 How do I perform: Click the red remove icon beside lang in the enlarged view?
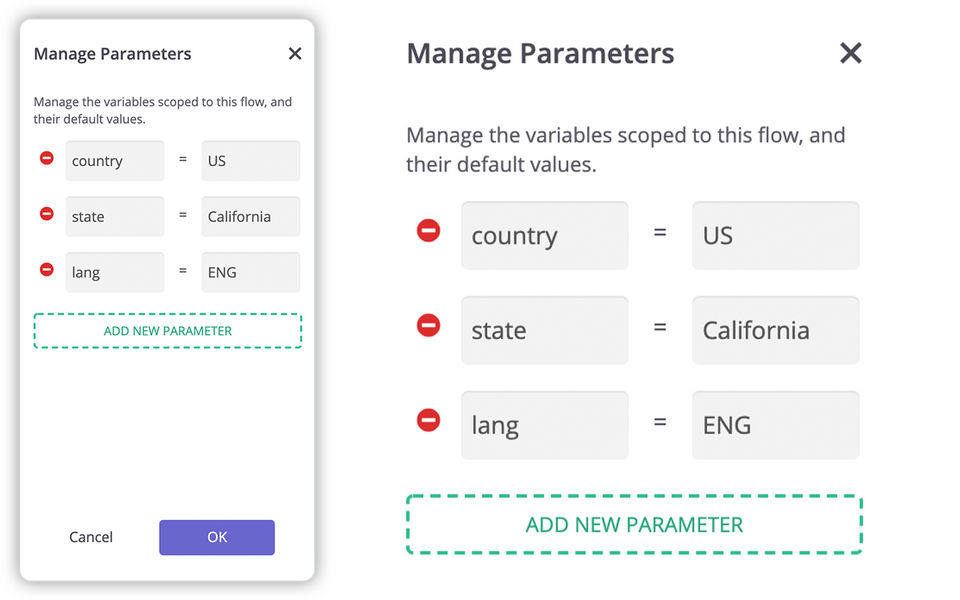pyautogui.click(x=428, y=420)
